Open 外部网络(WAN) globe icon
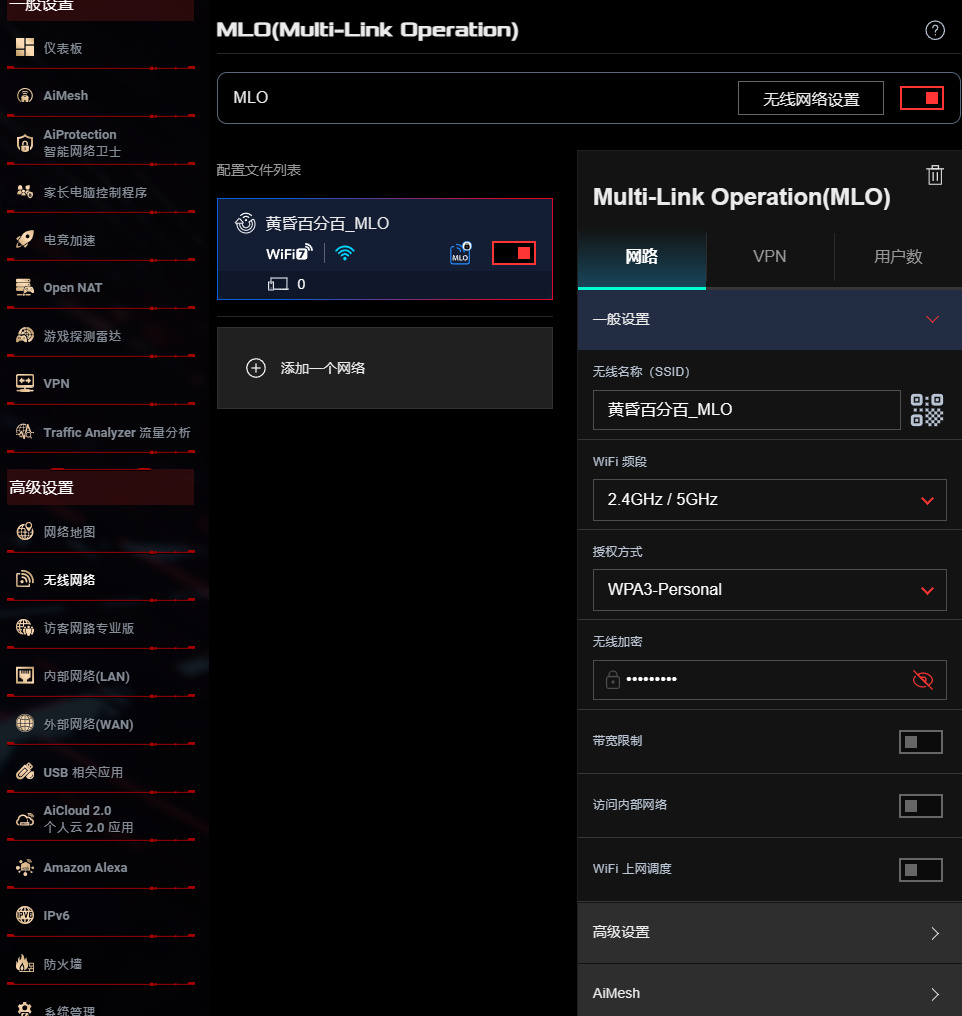The width and height of the screenshot is (962, 1016). [x=25, y=723]
